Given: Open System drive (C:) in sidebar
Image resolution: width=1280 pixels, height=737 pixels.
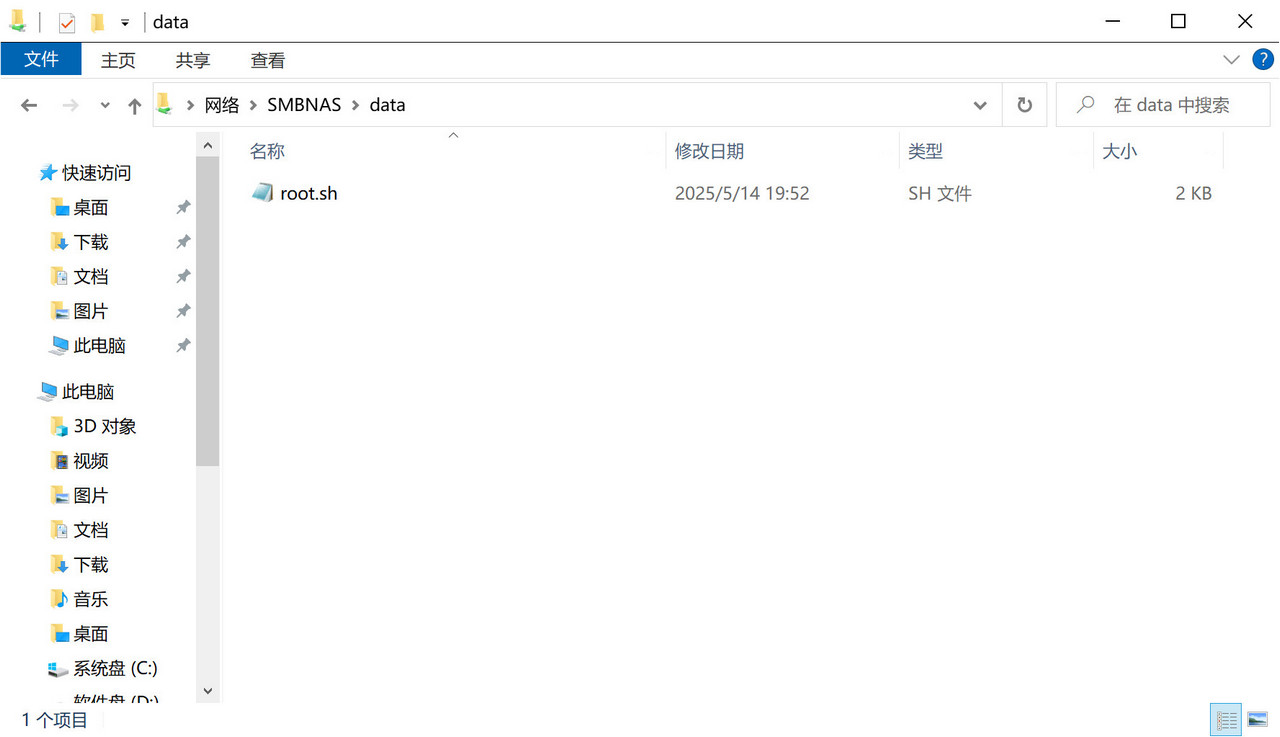Looking at the screenshot, I should pos(114,668).
